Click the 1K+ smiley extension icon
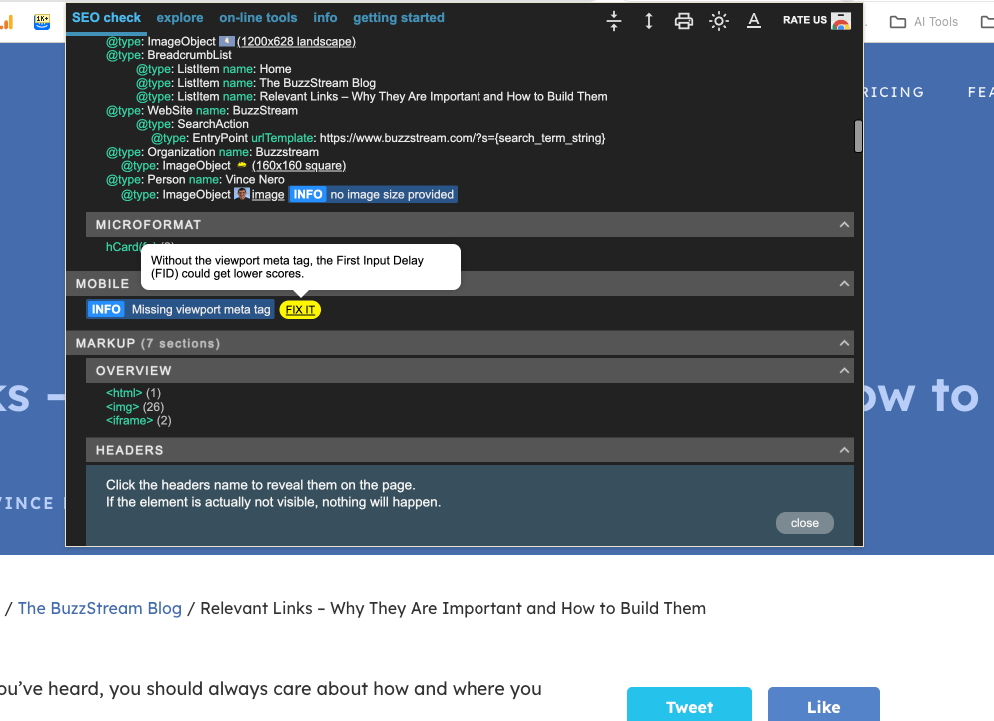 coord(40,21)
